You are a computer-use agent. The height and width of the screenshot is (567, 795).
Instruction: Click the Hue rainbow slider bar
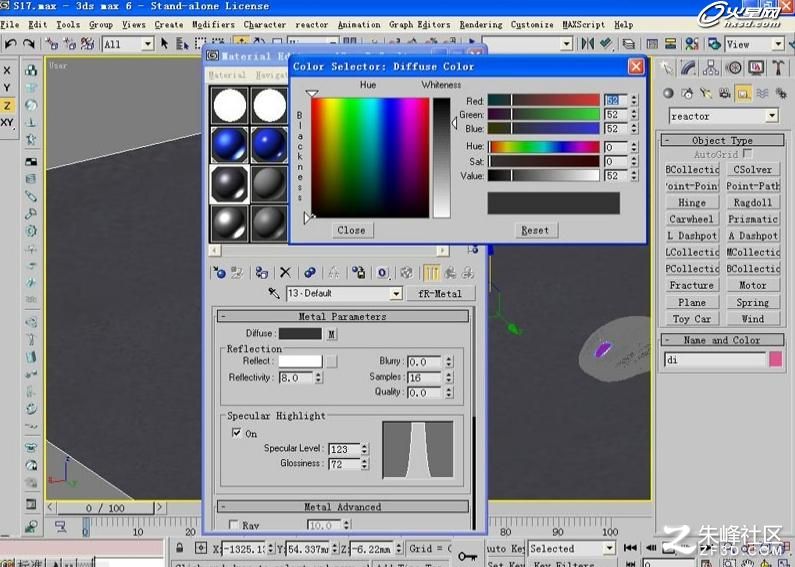[x=544, y=147]
